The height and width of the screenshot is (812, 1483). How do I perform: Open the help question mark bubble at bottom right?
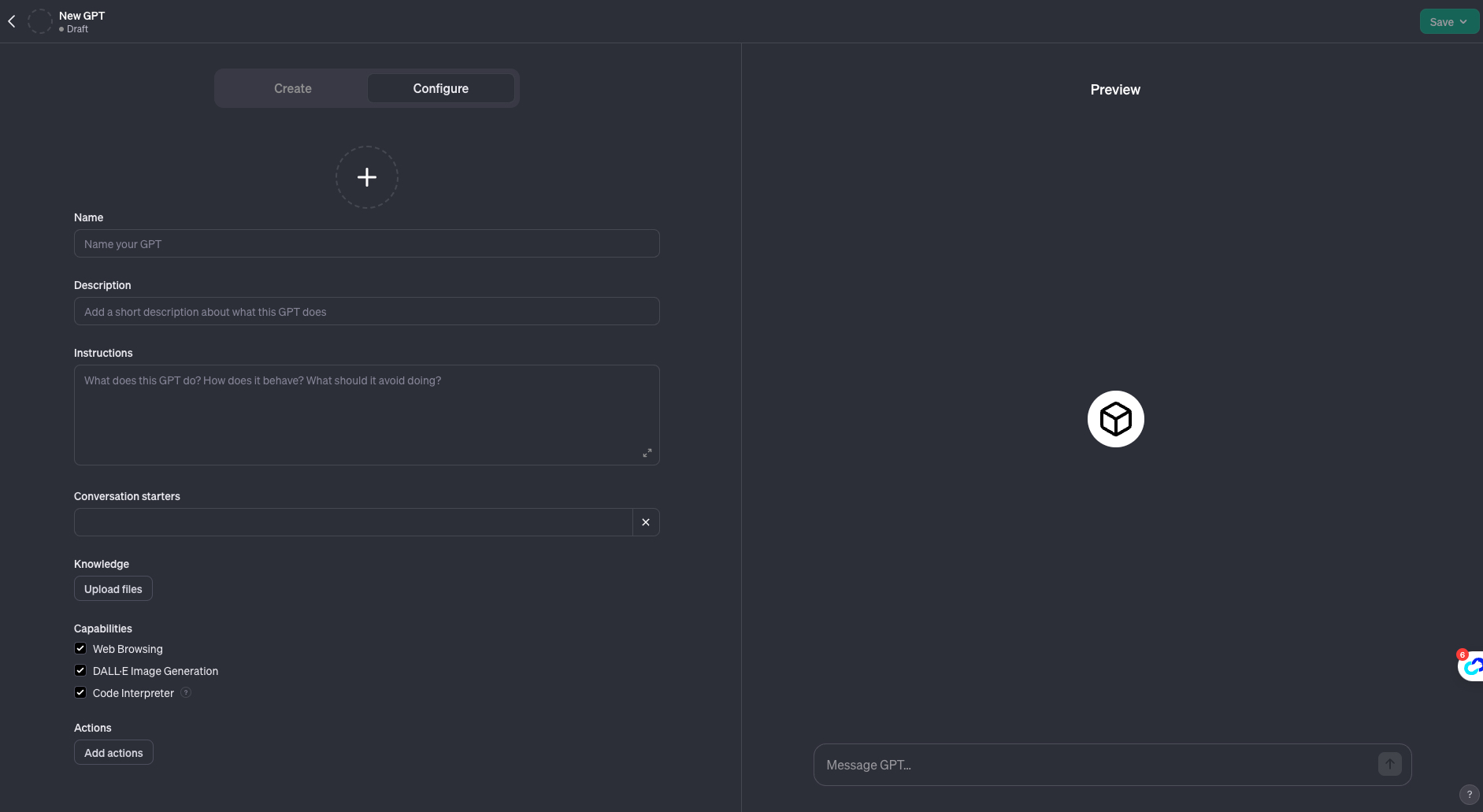pos(1470,795)
